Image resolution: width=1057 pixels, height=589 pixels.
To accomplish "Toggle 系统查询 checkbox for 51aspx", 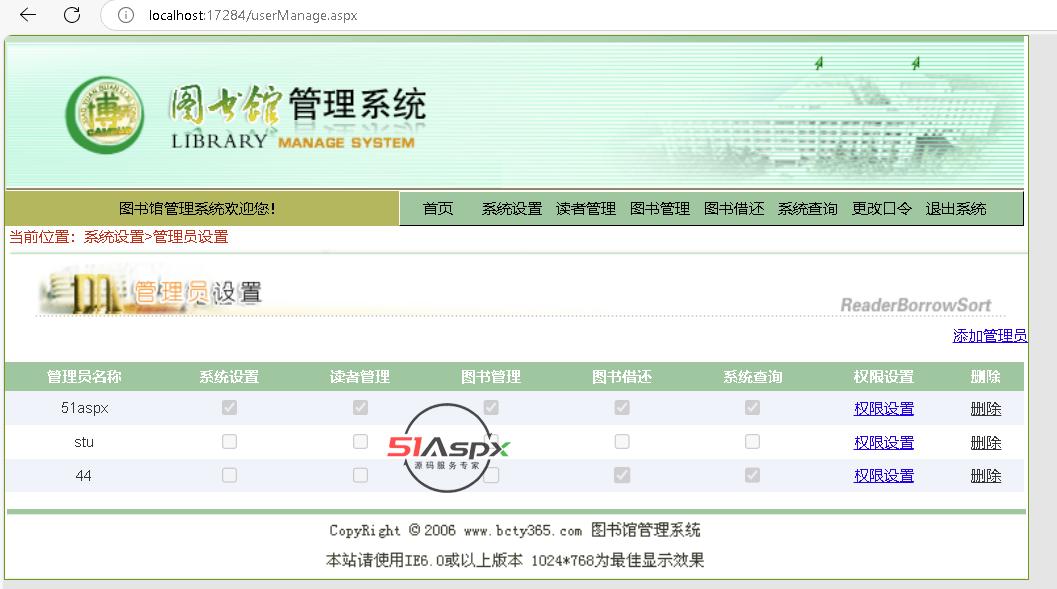I will pyautogui.click(x=752, y=408).
